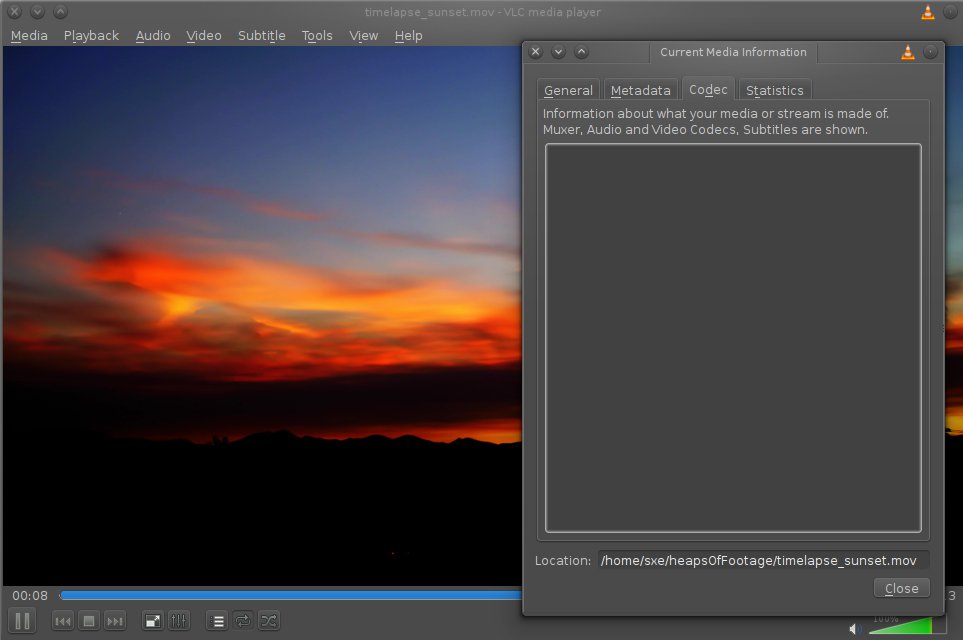Skip to next media track

115,621
